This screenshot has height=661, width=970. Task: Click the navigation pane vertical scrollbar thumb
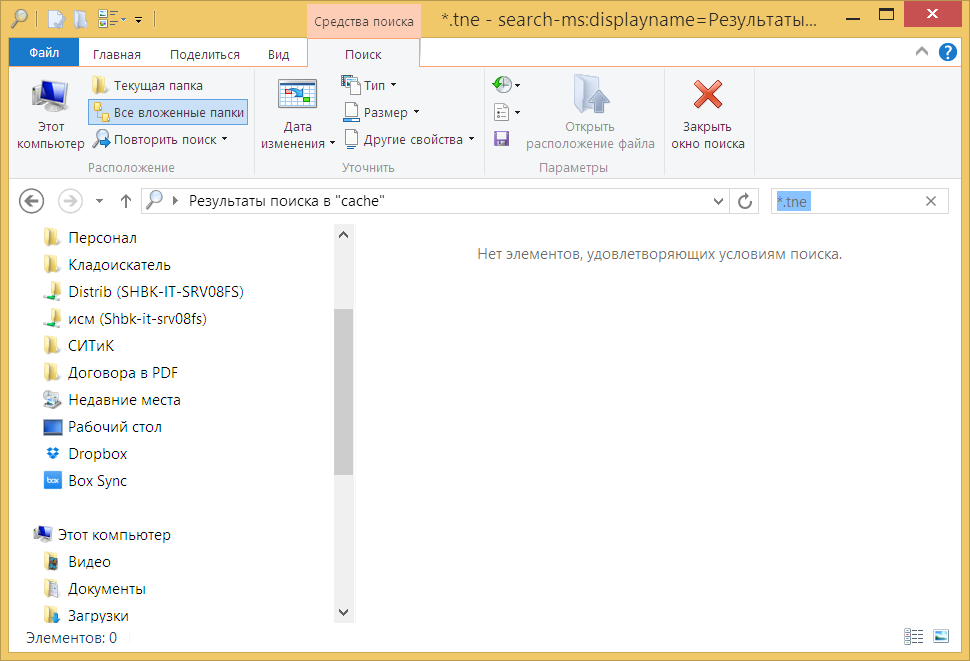click(x=344, y=390)
